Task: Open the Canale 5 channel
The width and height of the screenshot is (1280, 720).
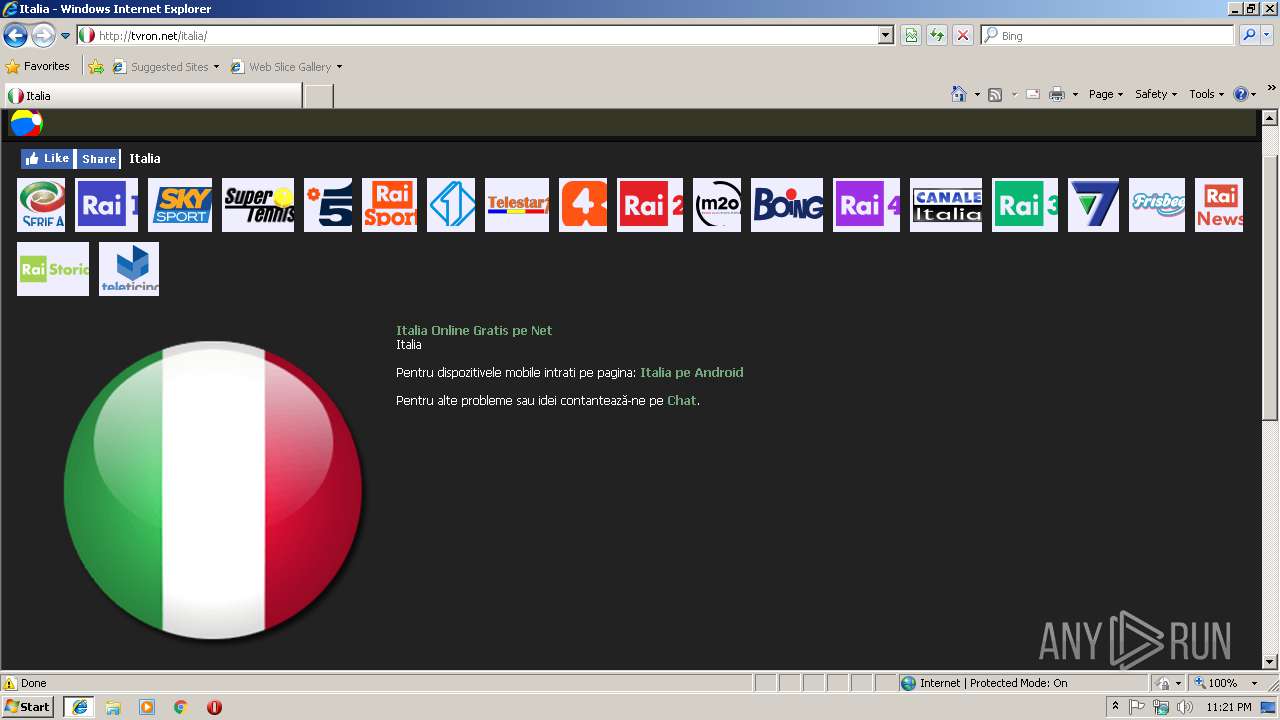Action: [328, 205]
